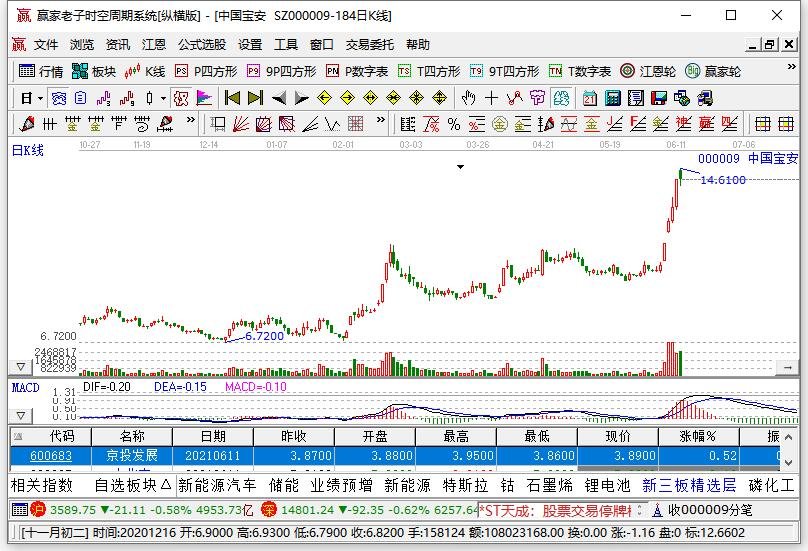
Task: Switch to the 新三板精选层 tab
Action: (x=689, y=485)
